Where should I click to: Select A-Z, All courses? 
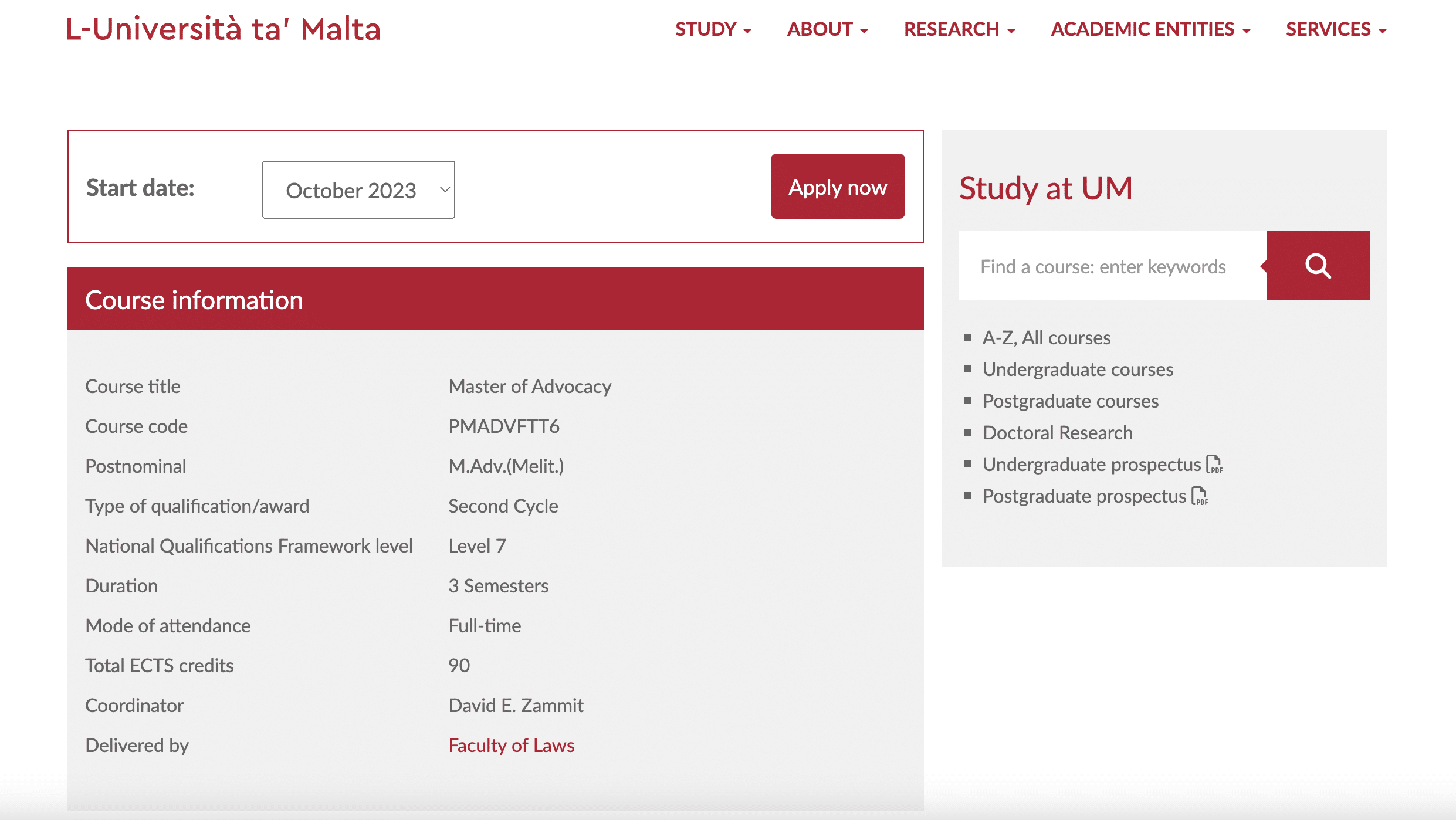tap(1046, 337)
